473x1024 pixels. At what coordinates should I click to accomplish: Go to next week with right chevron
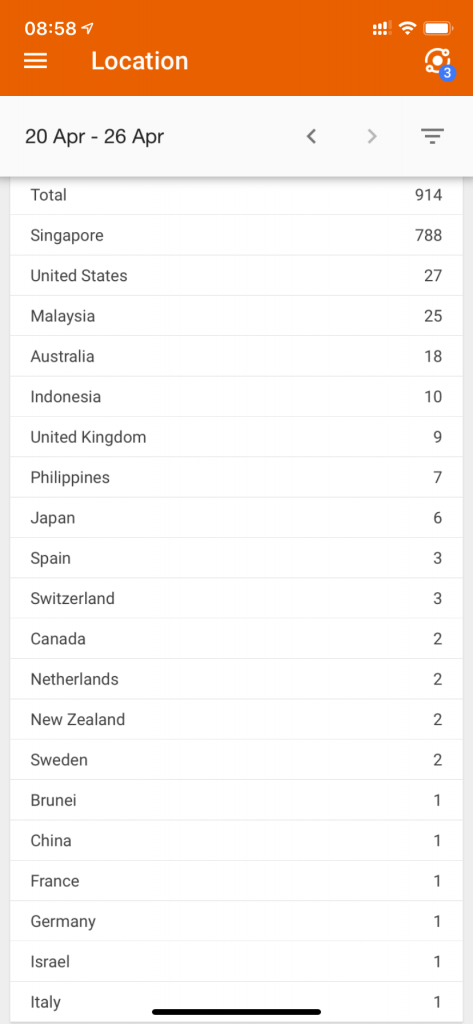(372, 136)
